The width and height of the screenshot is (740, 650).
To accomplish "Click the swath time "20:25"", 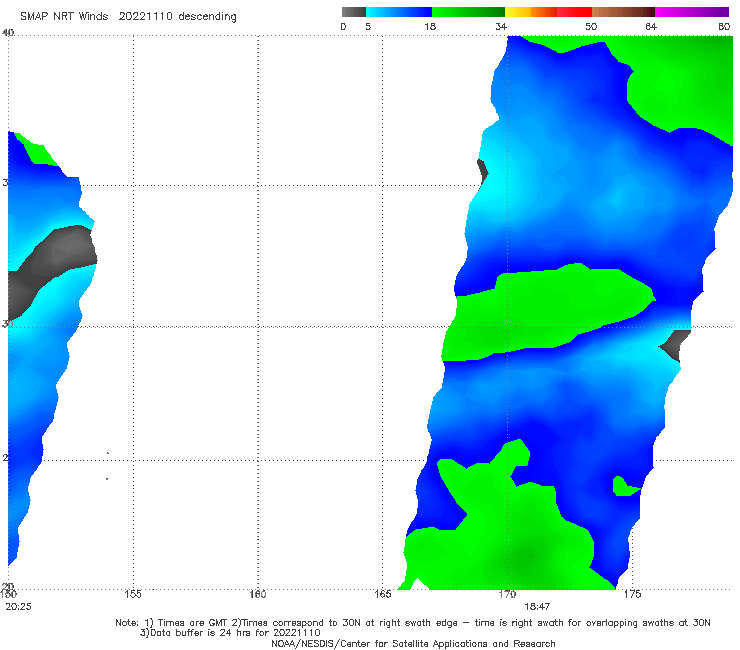I will (18, 607).
